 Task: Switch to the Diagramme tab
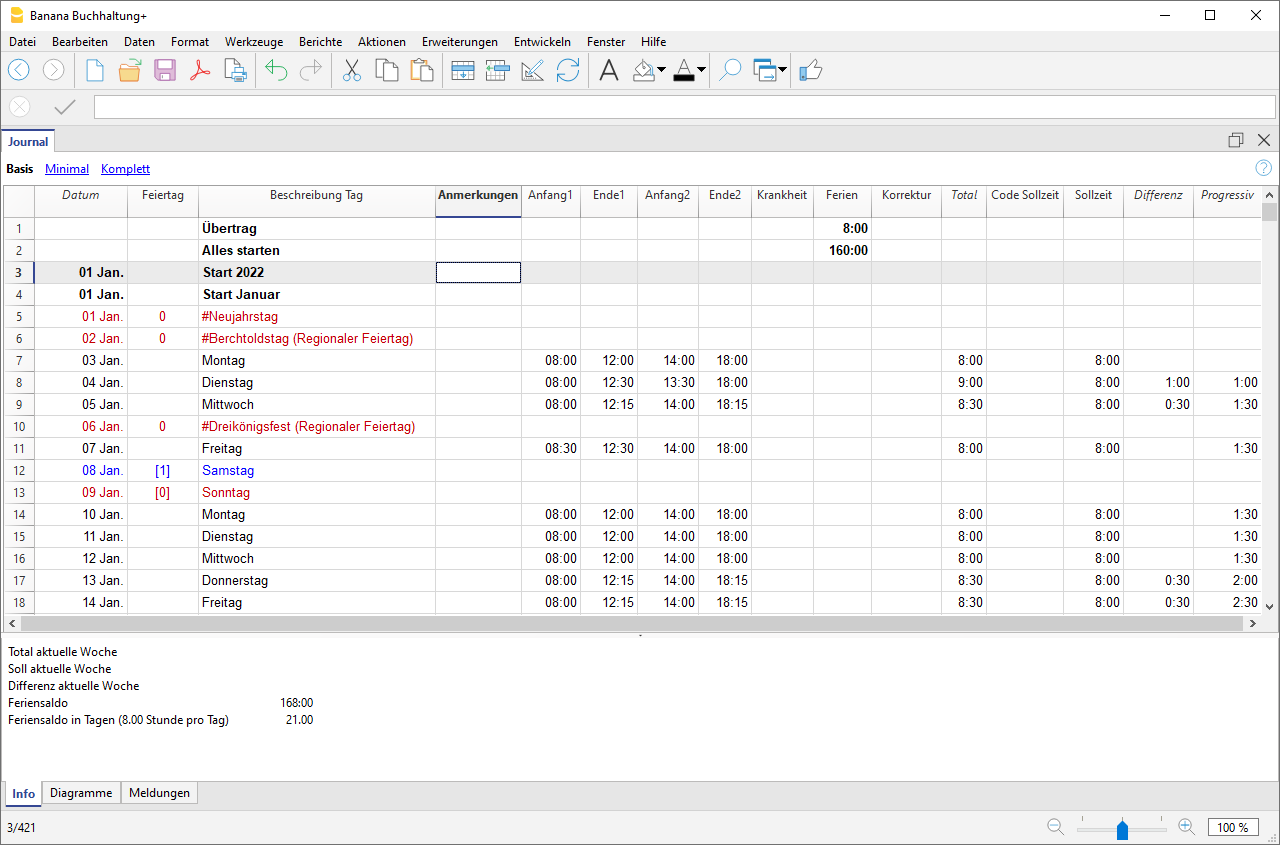[x=81, y=793]
